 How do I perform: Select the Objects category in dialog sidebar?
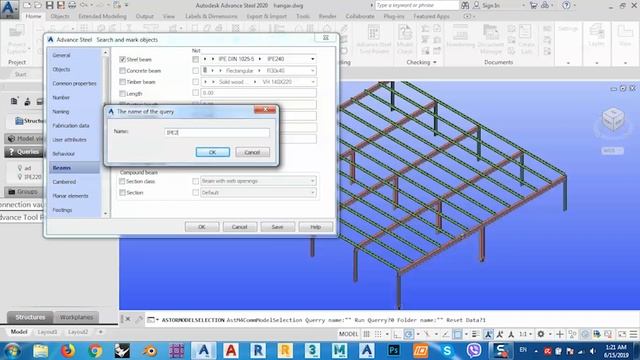point(61,69)
